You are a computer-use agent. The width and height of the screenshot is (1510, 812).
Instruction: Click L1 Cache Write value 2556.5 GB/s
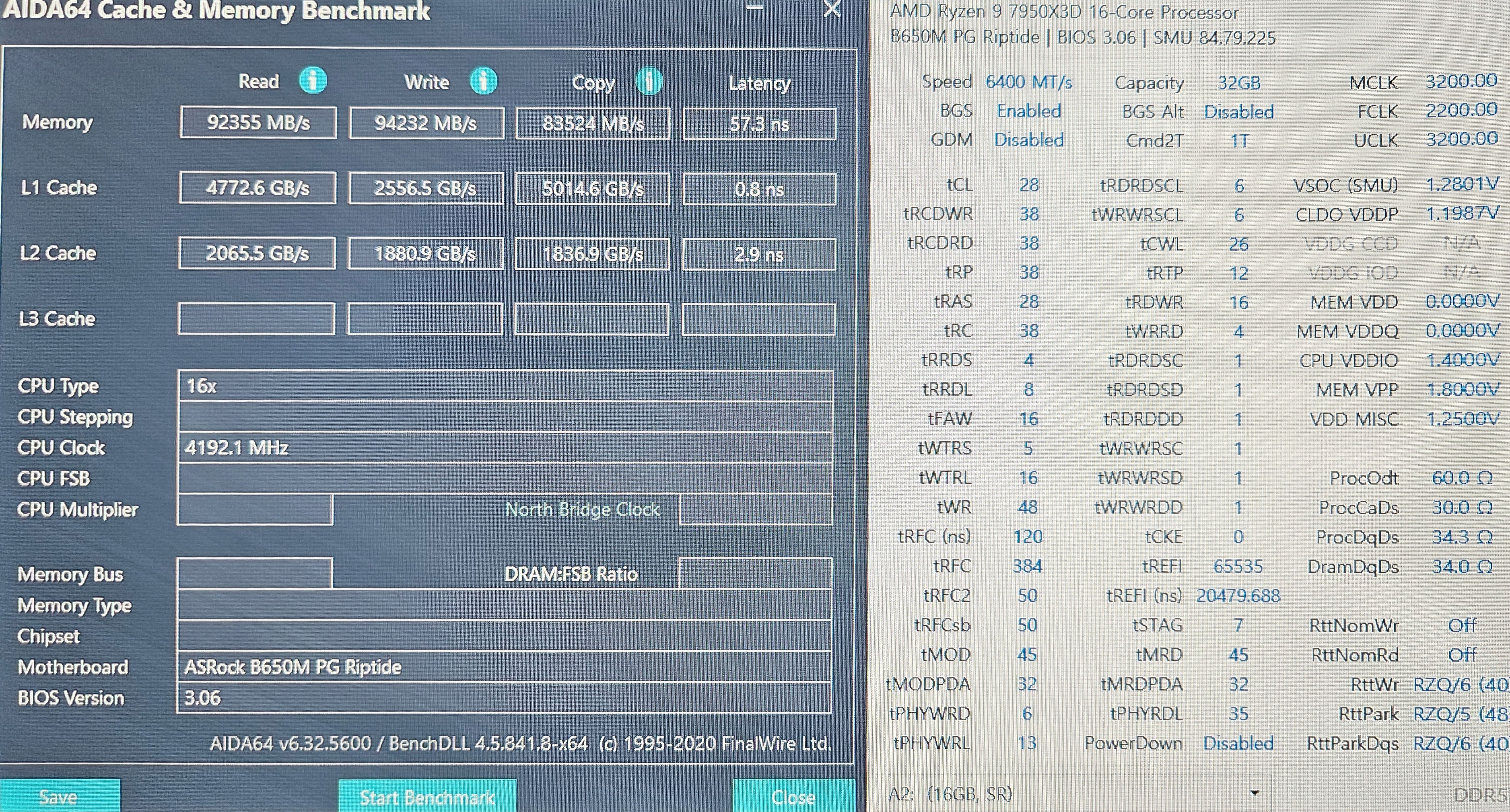(426, 188)
